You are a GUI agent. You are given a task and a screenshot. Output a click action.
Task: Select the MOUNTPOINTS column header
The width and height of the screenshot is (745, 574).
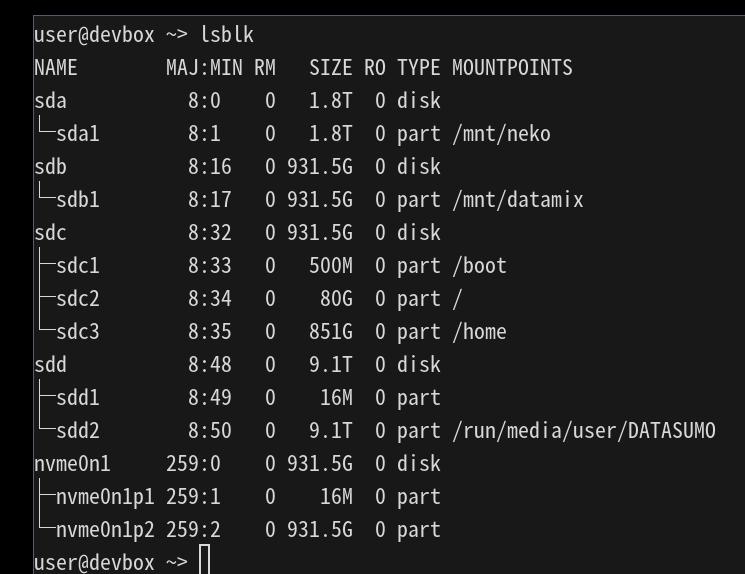512,67
